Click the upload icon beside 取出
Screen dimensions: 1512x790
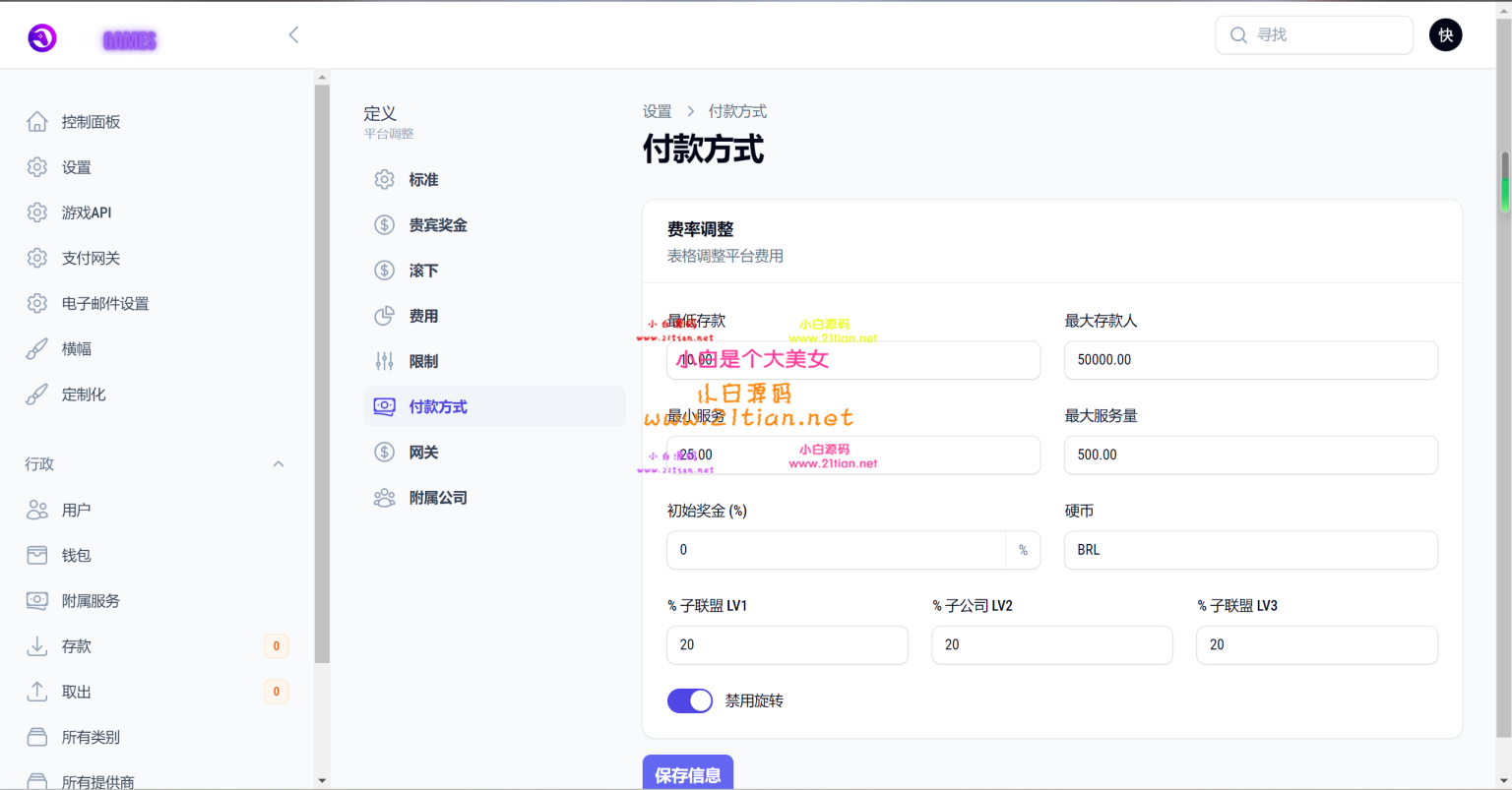tap(37, 692)
